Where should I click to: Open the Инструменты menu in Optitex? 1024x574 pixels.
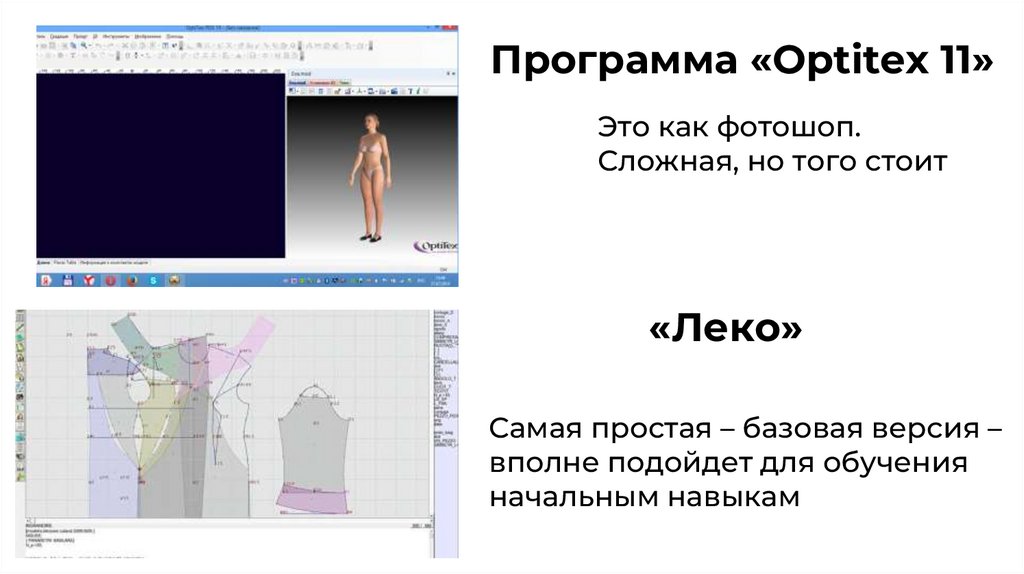click(x=116, y=37)
